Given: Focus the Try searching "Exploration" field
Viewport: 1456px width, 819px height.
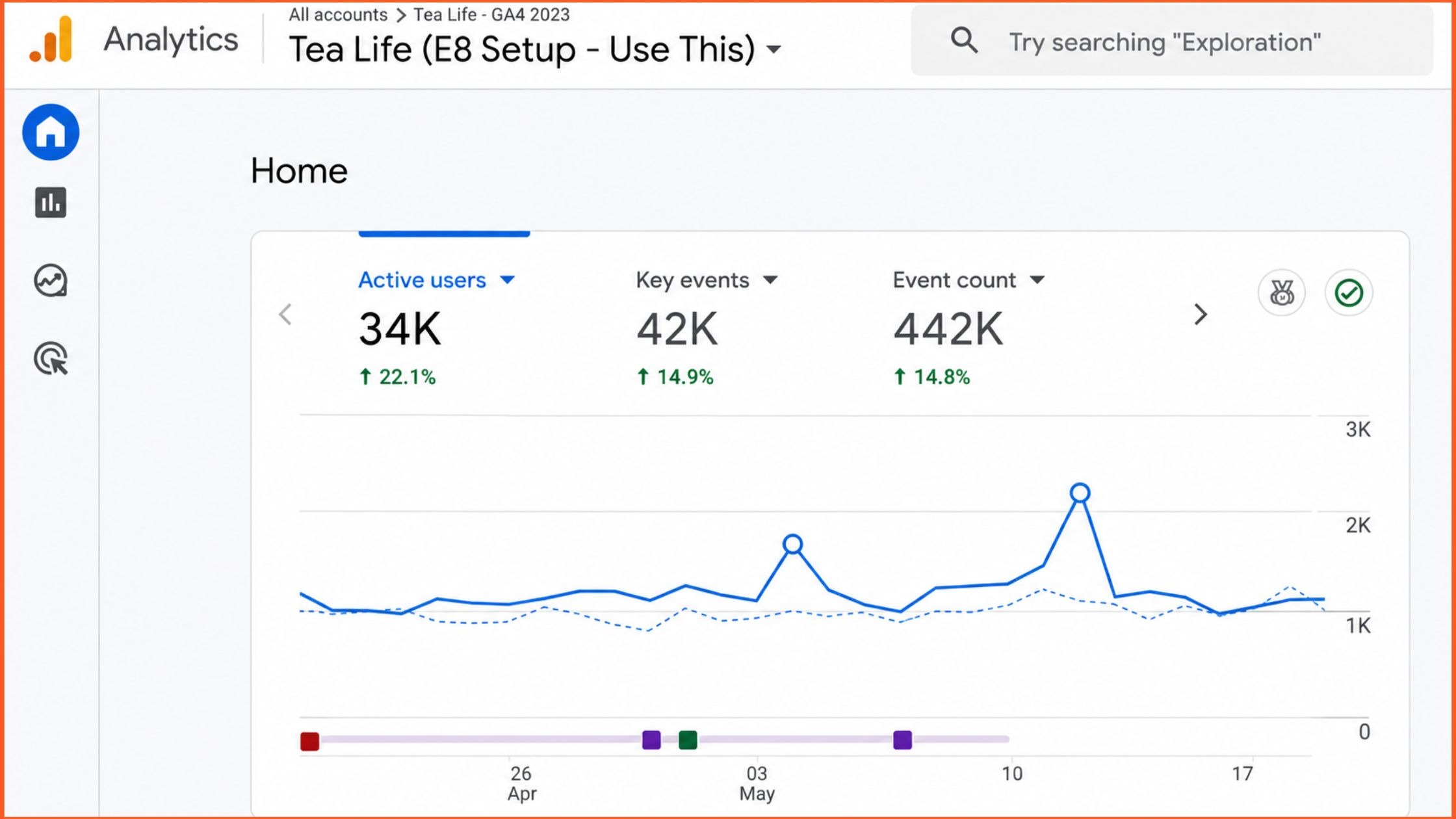Looking at the screenshot, I should (x=1172, y=40).
